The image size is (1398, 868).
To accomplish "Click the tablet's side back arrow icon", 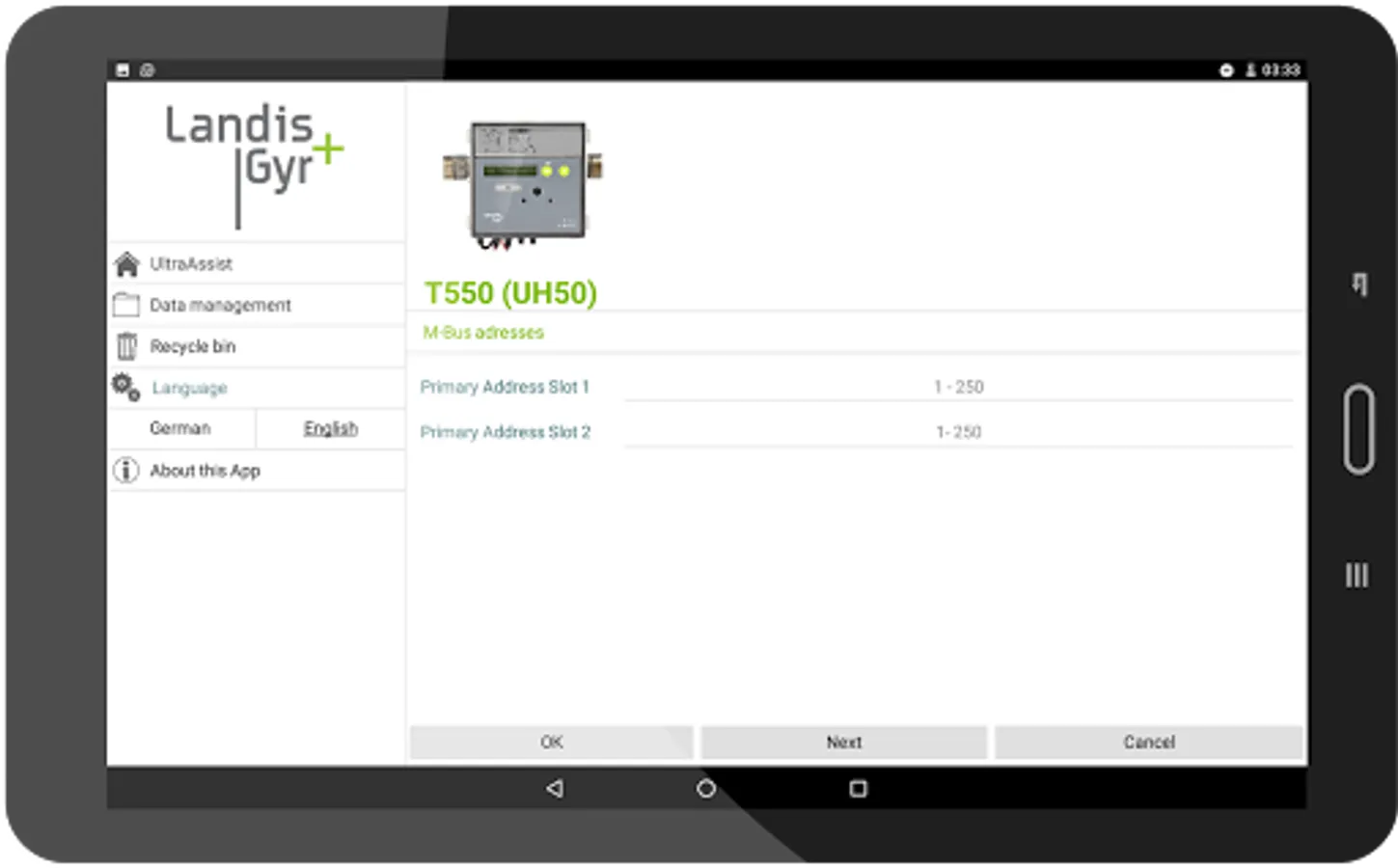I will (1359, 285).
